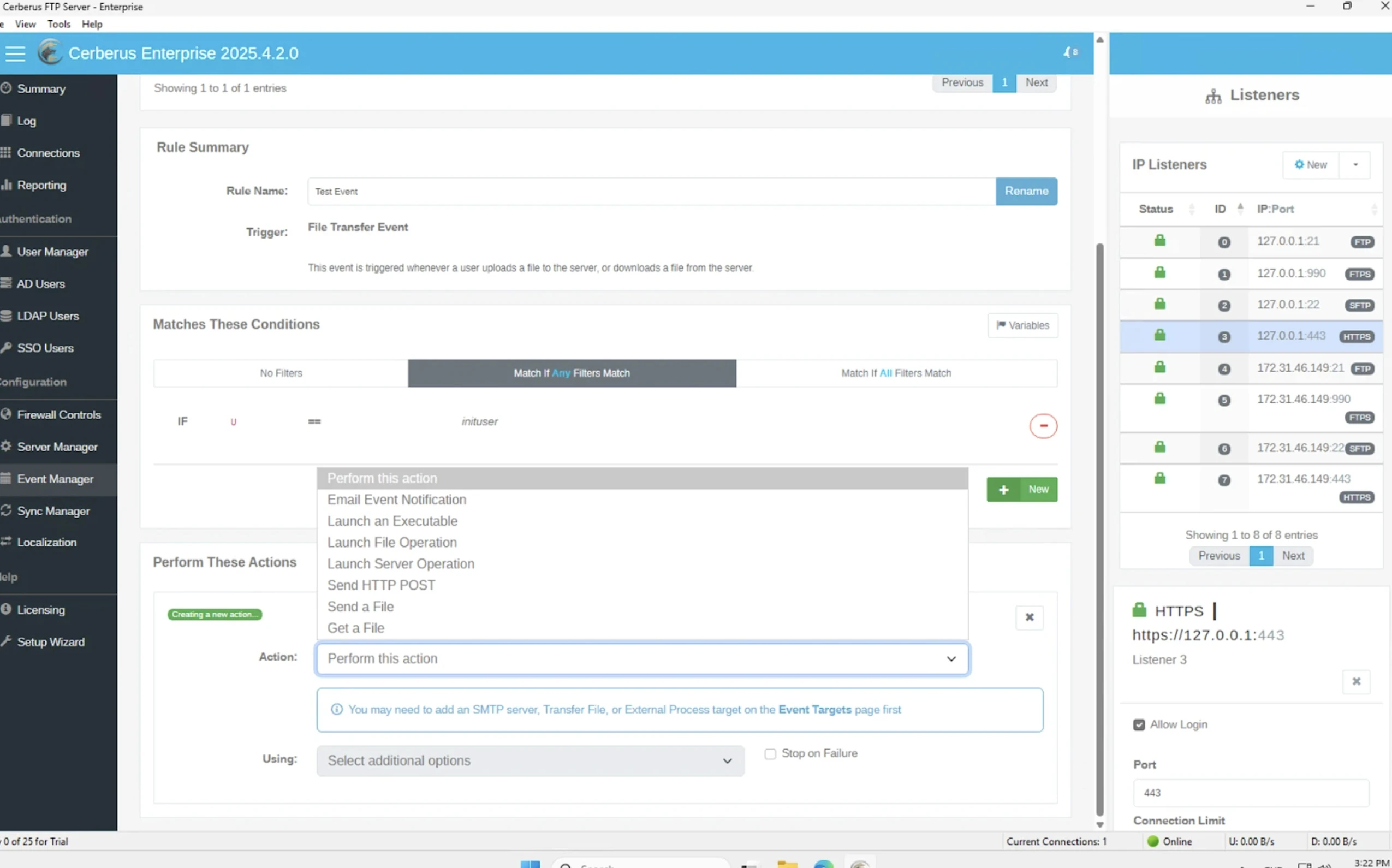This screenshot has width=1392, height=868.
Task: Click Next in listeners pagination
Action: click(1293, 556)
